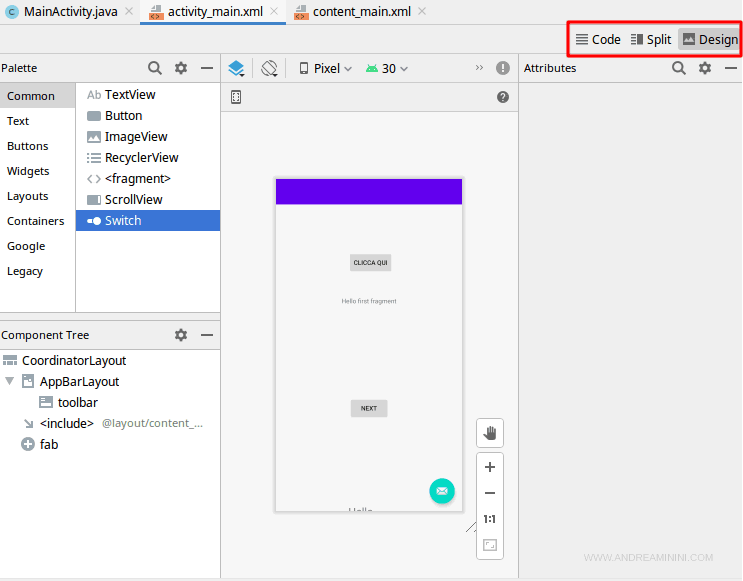Switch to content_main.xml tab
743x581 pixels.
(360, 12)
